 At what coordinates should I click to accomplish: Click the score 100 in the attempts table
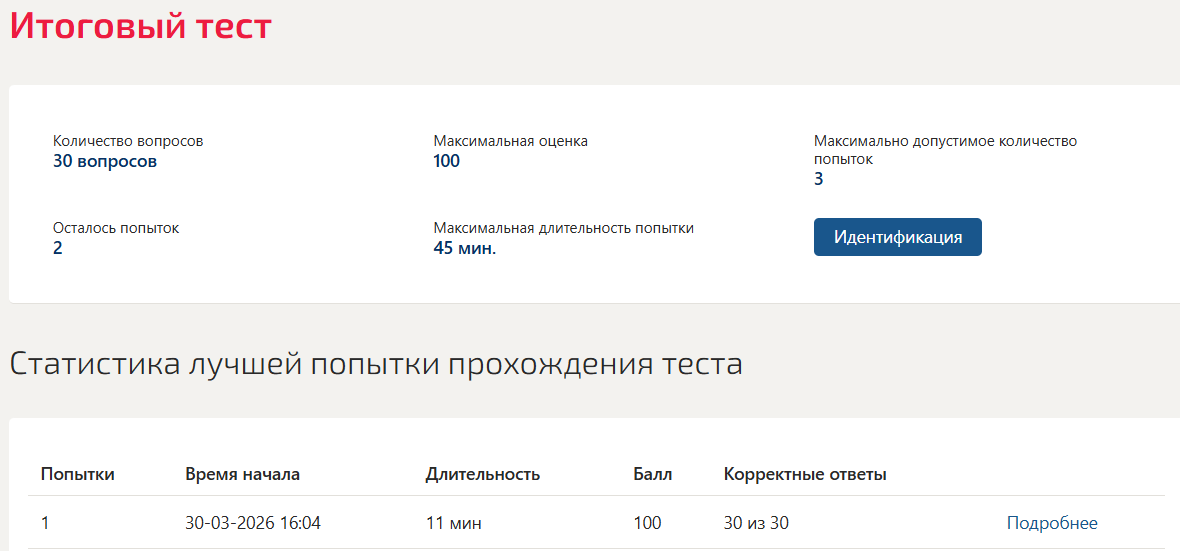(x=647, y=523)
